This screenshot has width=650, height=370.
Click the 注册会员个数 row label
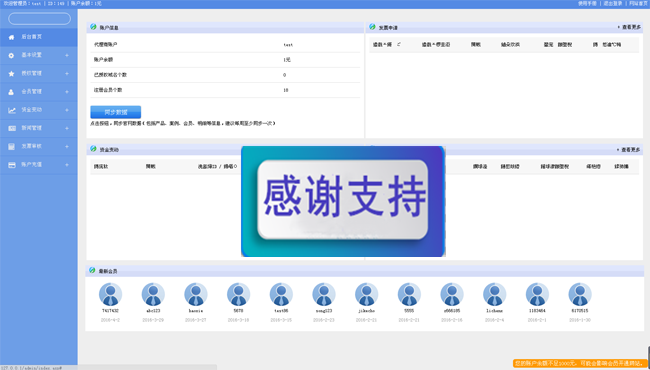(108, 90)
